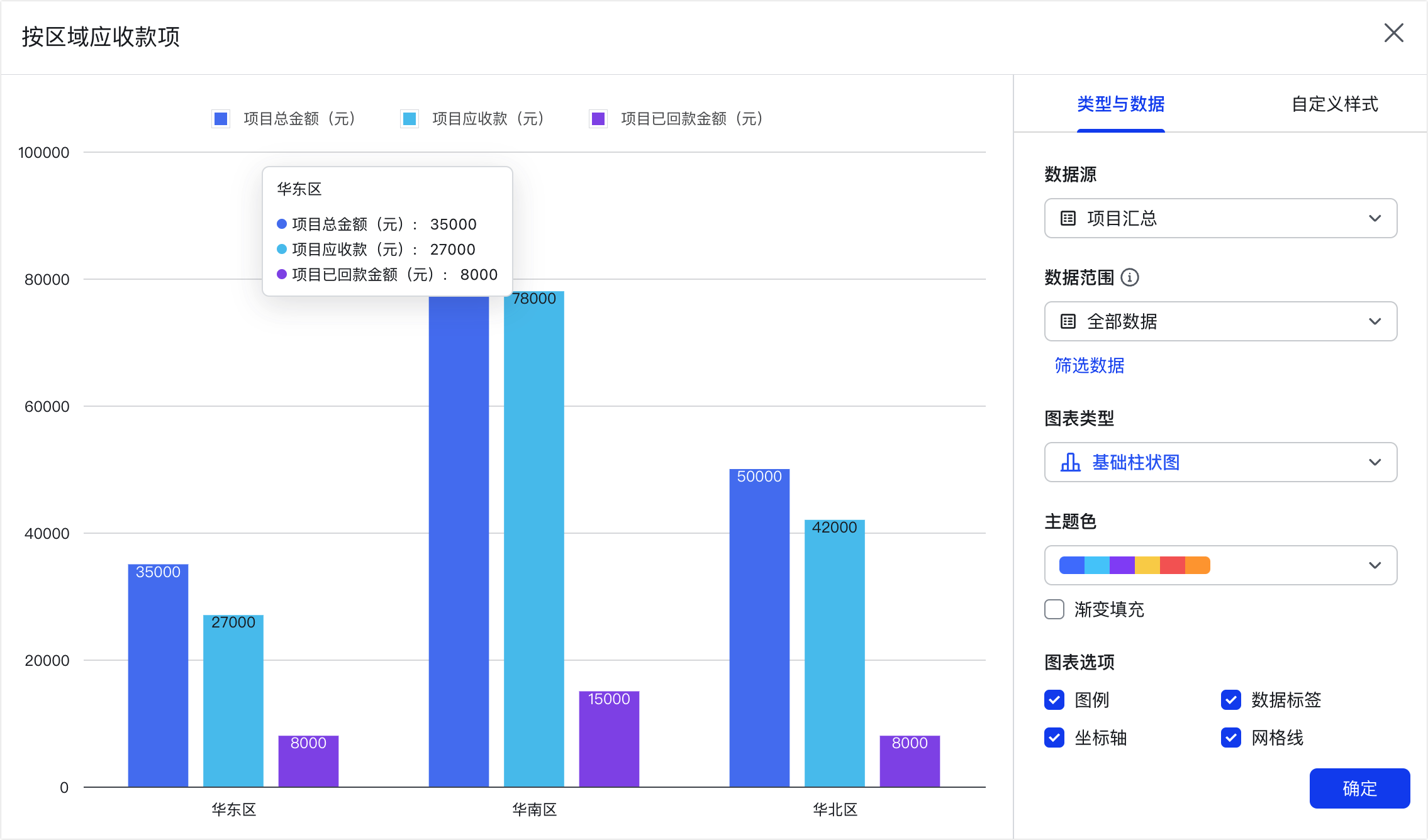1428x840 pixels.
Task: Expand the 数据范围 dropdown chevron
Action: (x=1375, y=321)
